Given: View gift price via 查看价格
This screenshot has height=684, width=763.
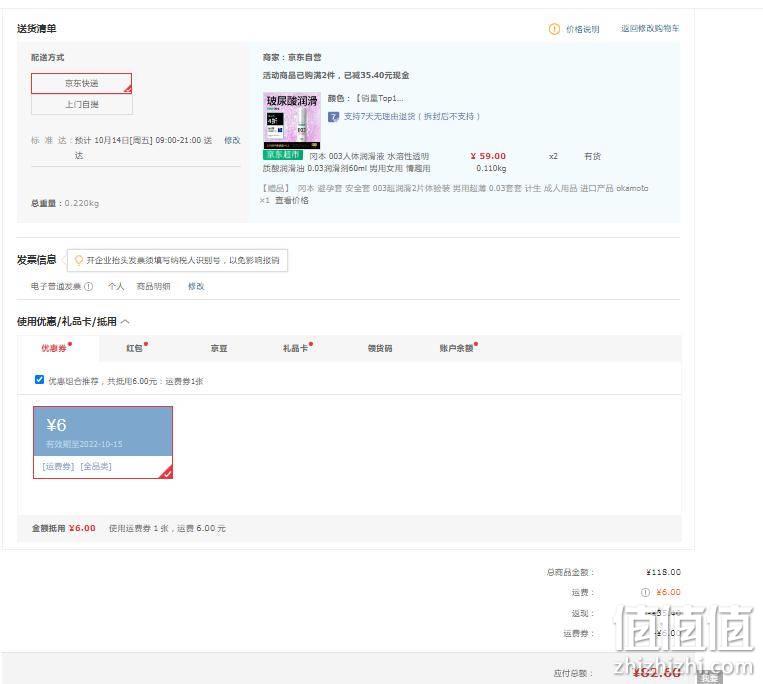Looking at the screenshot, I should [x=292, y=200].
